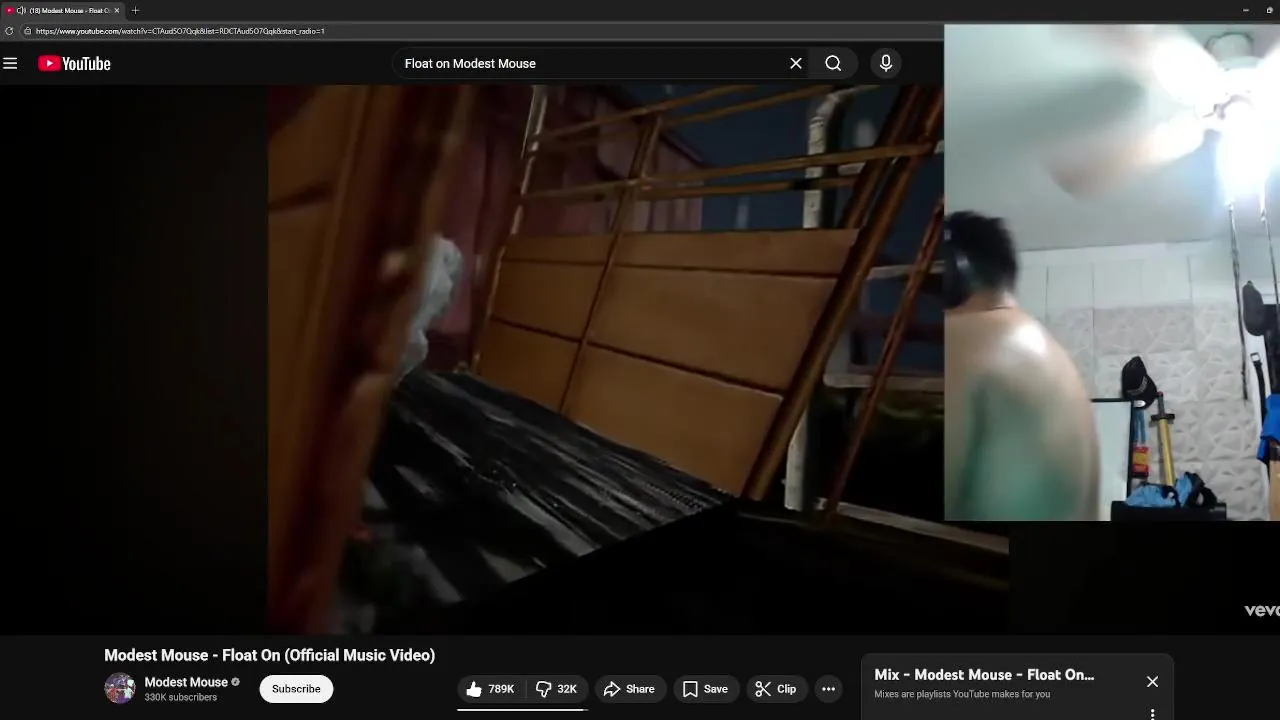
Task: Open Modest Mouse channel avatar
Action: 120,688
